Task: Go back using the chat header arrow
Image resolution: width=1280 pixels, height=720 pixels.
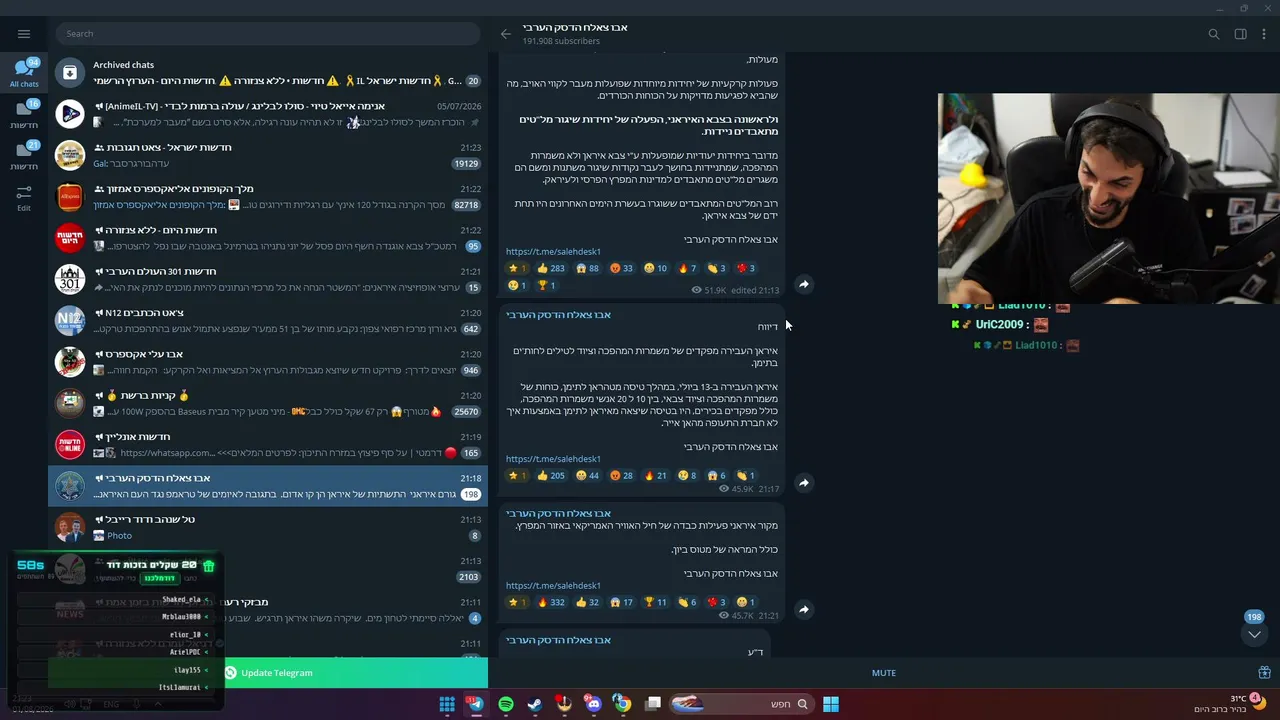Action: (506, 34)
